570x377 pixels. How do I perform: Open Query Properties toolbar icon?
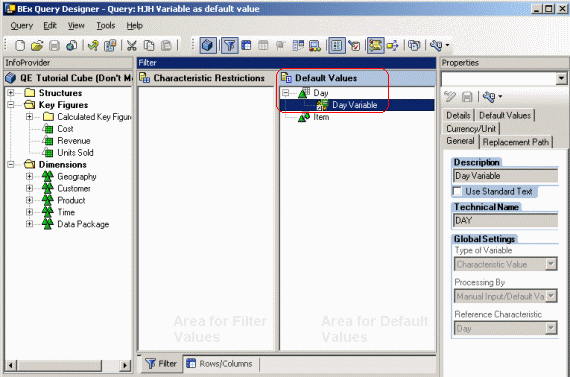(x=110, y=45)
